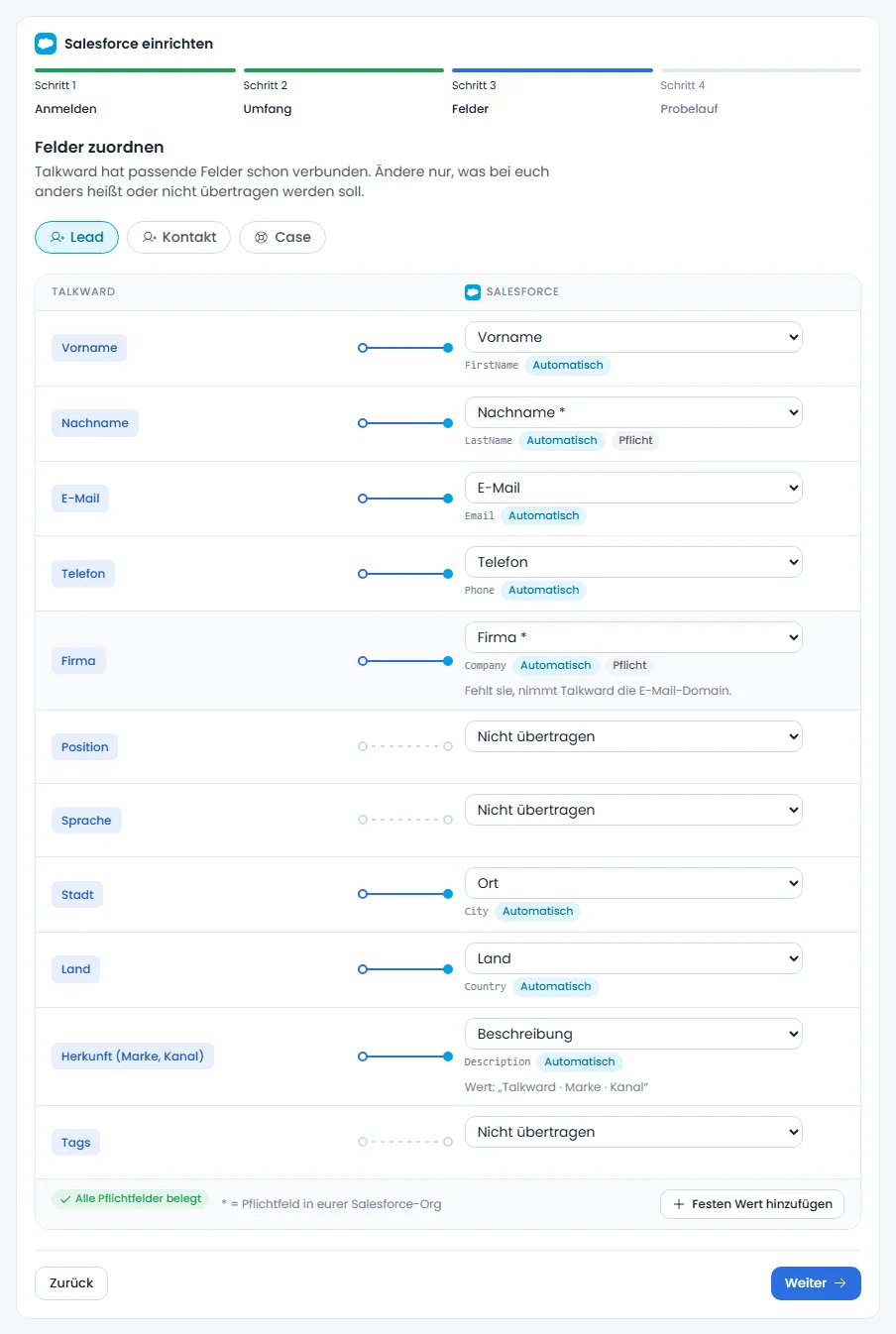Click the Land Talkward field chip
896x1334 pixels.
(x=75, y=969)
